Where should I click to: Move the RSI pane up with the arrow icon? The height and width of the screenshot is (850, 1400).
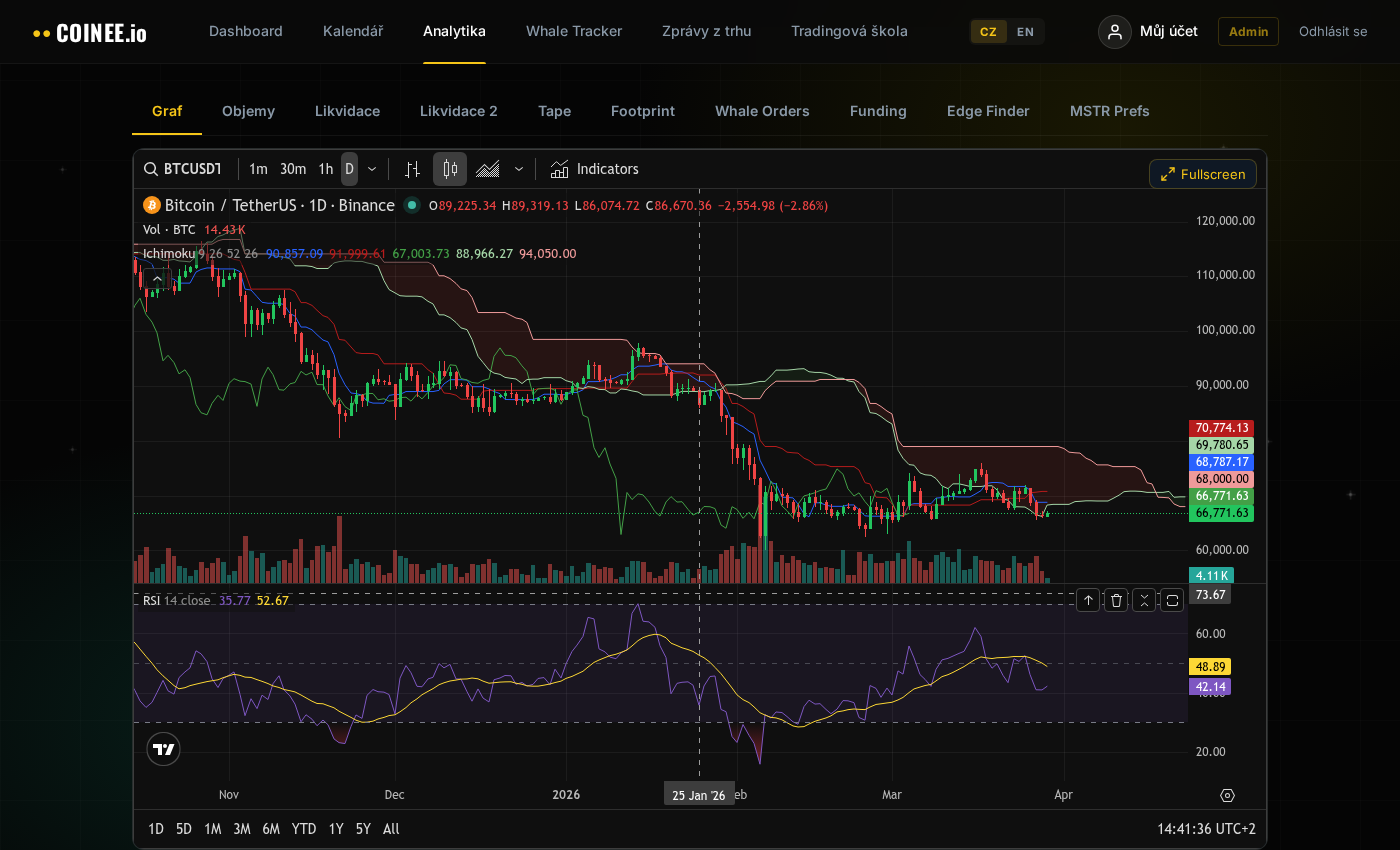coord(1088,600)
